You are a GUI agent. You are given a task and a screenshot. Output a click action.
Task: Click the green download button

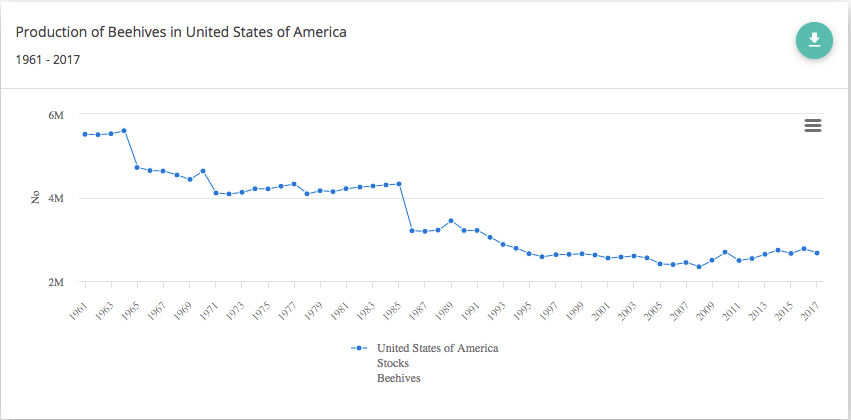(814, 40)
